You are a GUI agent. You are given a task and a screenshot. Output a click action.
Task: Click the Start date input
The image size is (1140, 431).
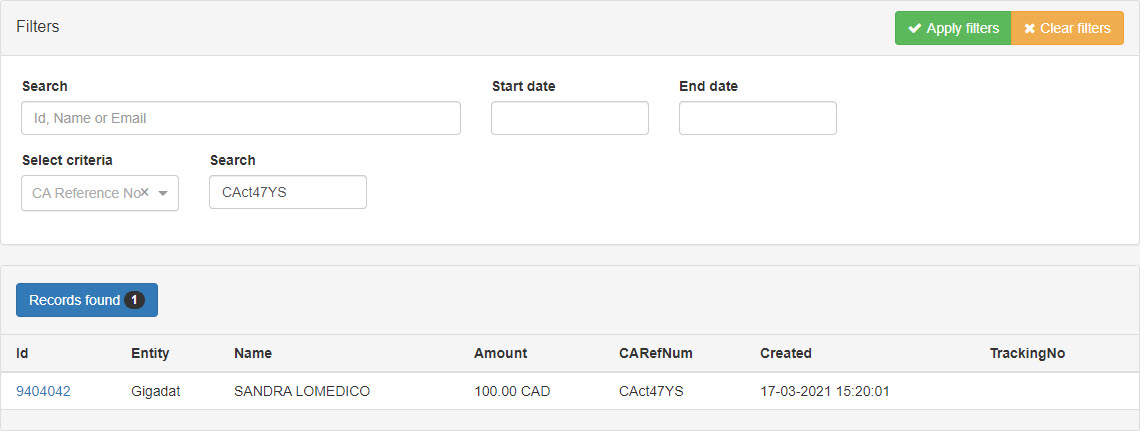coord(569,118)
